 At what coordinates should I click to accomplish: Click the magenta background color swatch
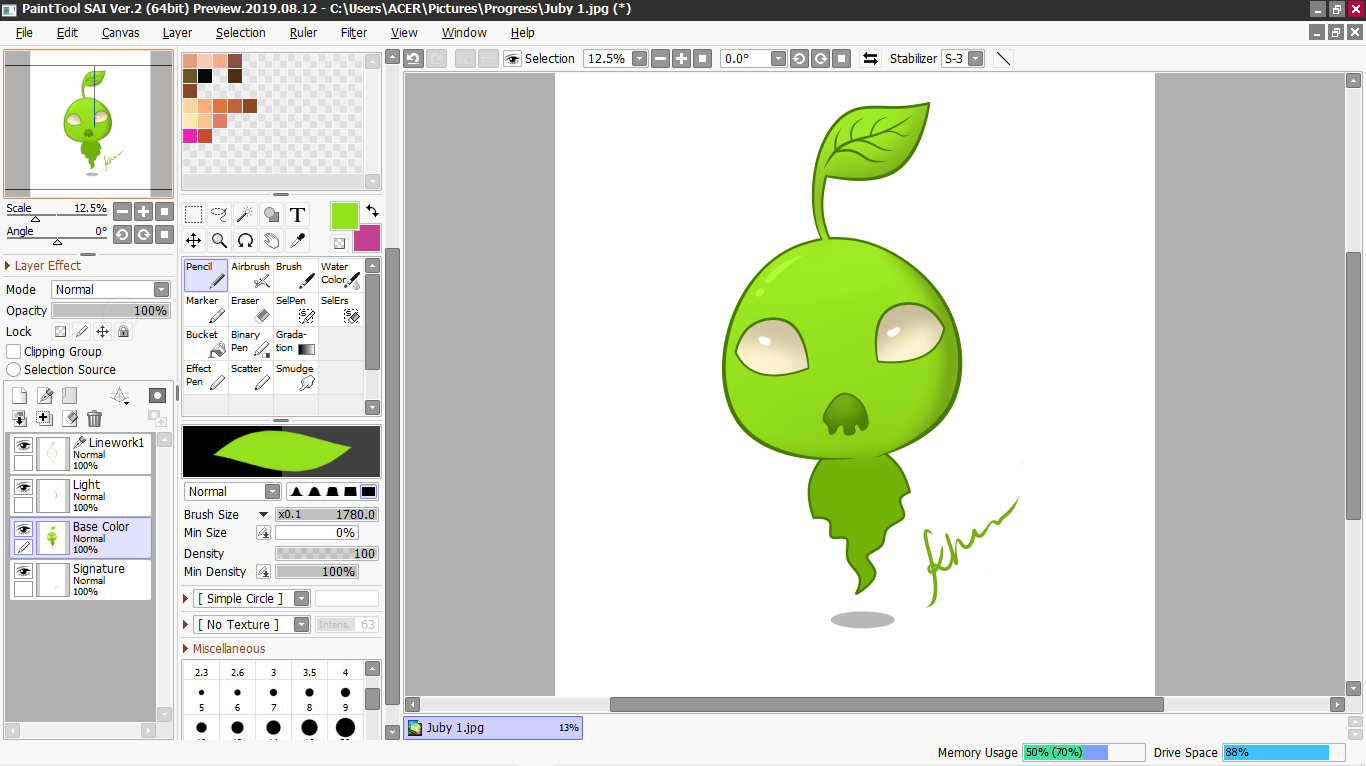tap(366, 238)
